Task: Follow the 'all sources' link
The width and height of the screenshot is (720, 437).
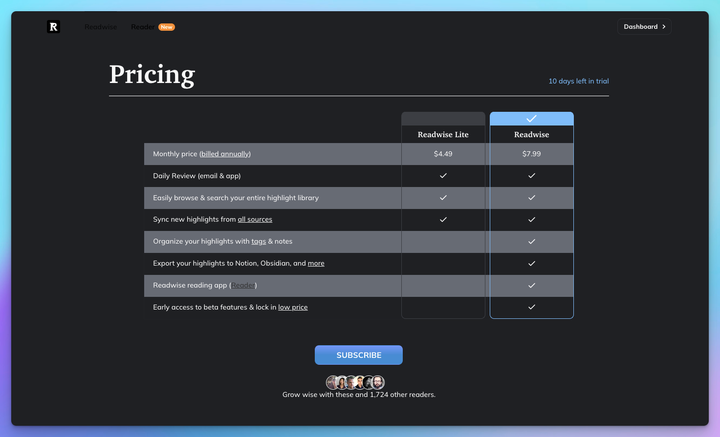Action: point(254,219)
